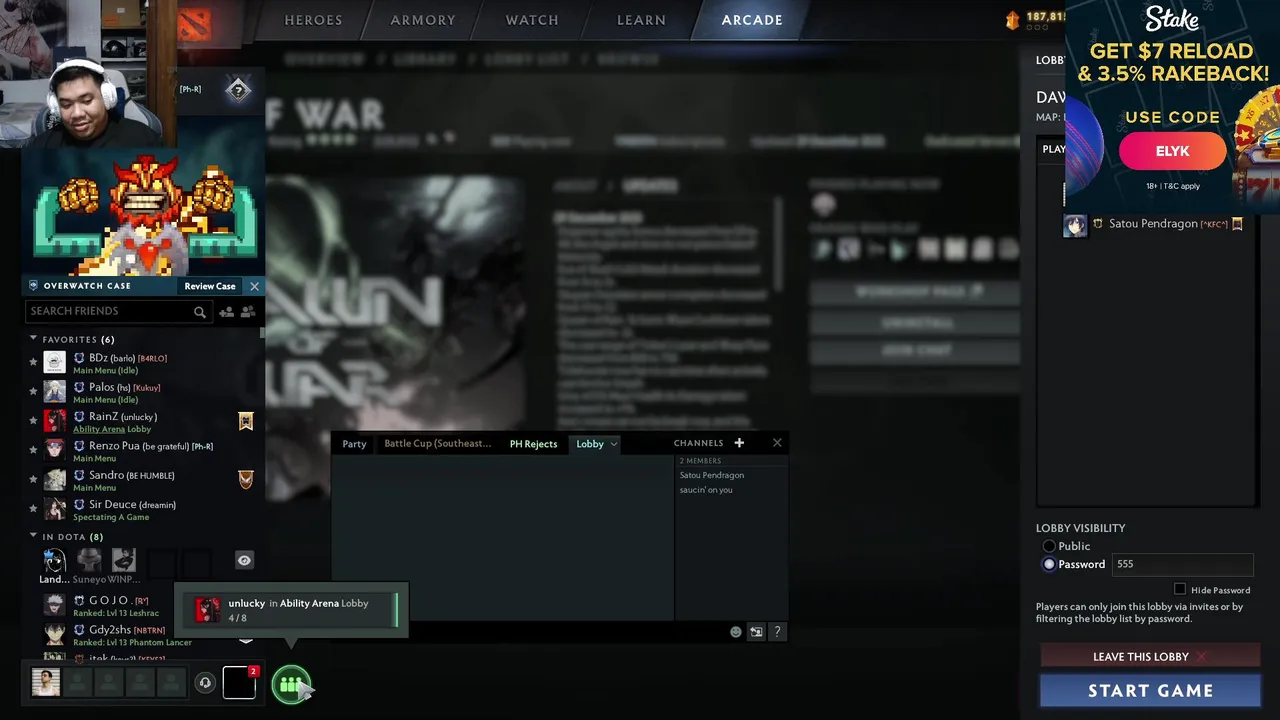Open the Lobby tab dropdown arrow
Image resolution: width=1280 pixels, height=720 pixels.
(613, 444)
